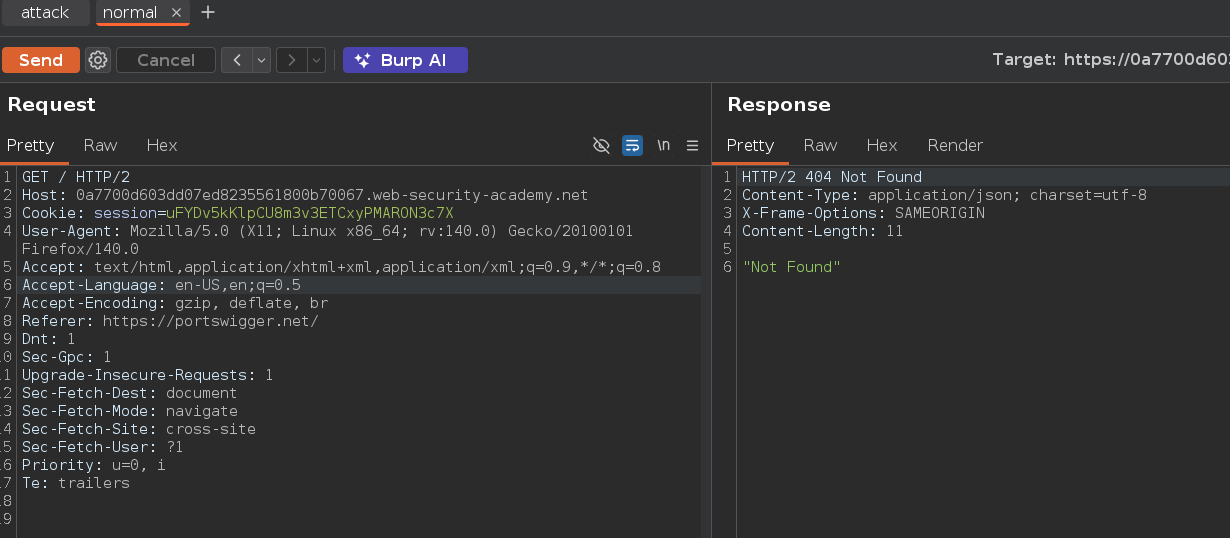Screen dimensions: 1230x538
Task: Click the HTTP/2 404 Not Found status line
Action: point(832,177)
